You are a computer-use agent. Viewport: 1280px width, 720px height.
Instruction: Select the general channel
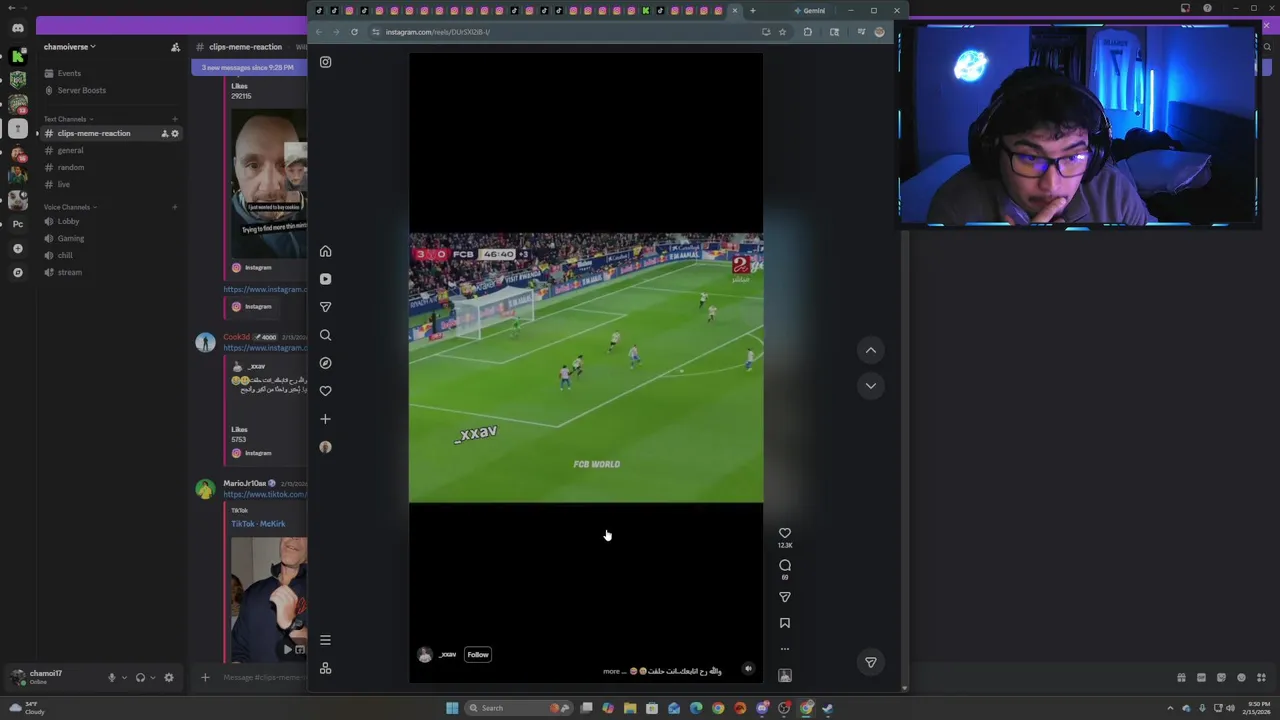tap(110, 150)
